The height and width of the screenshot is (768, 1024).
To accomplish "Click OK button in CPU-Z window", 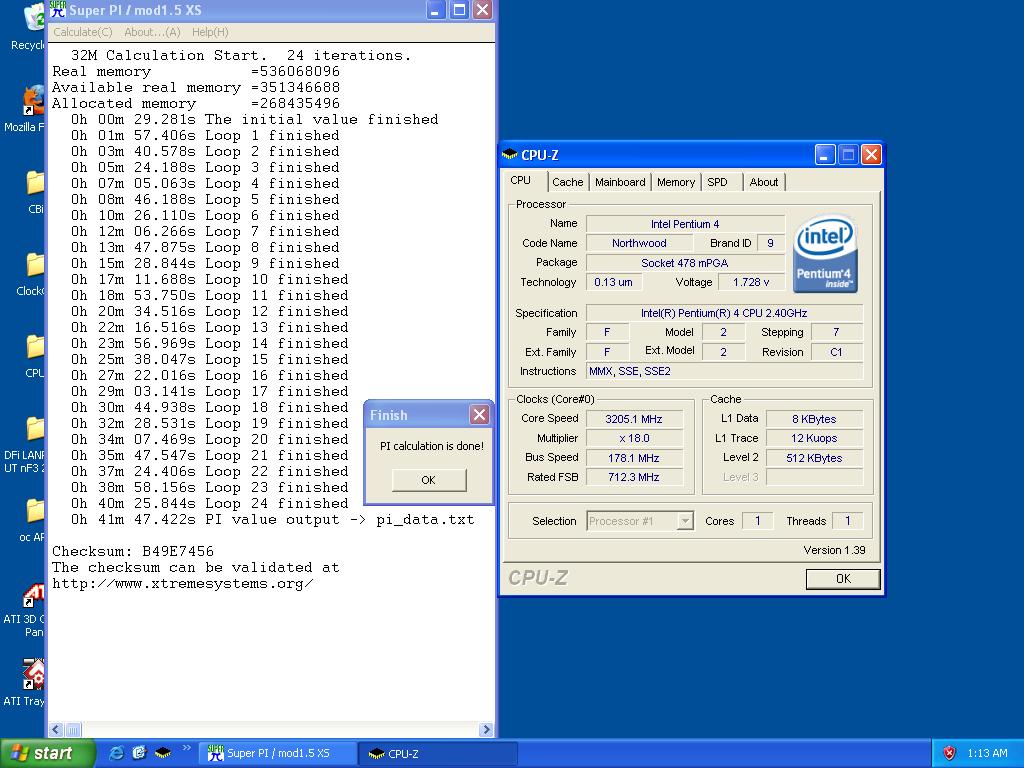I will tap(843, 579).
